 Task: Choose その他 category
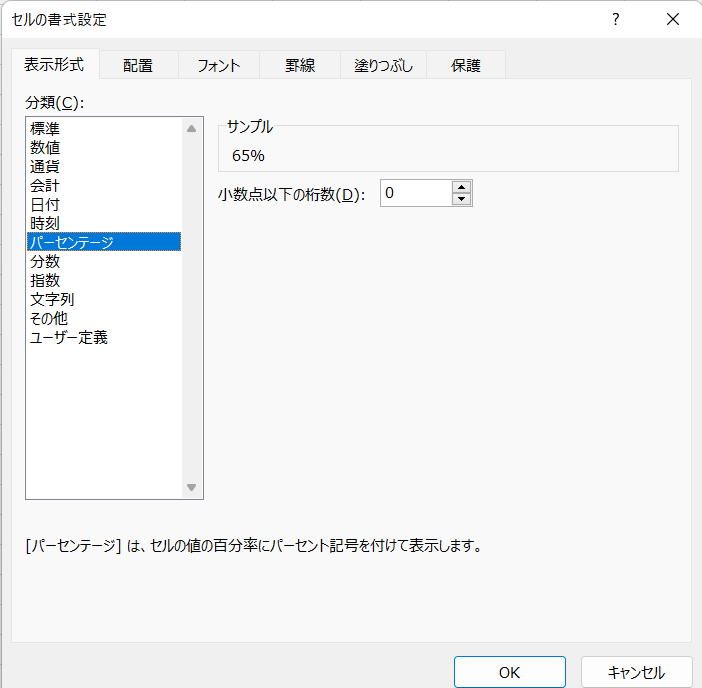(x=104, y=318)
